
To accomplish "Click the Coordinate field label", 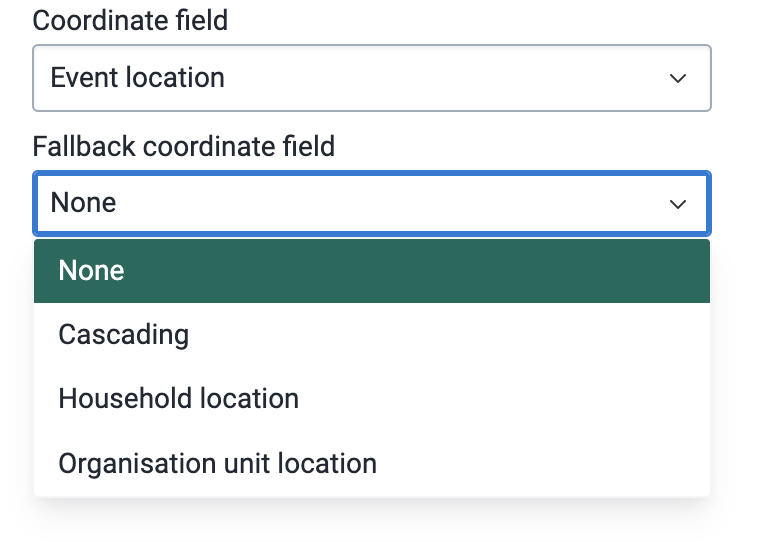I will point(130,20).
